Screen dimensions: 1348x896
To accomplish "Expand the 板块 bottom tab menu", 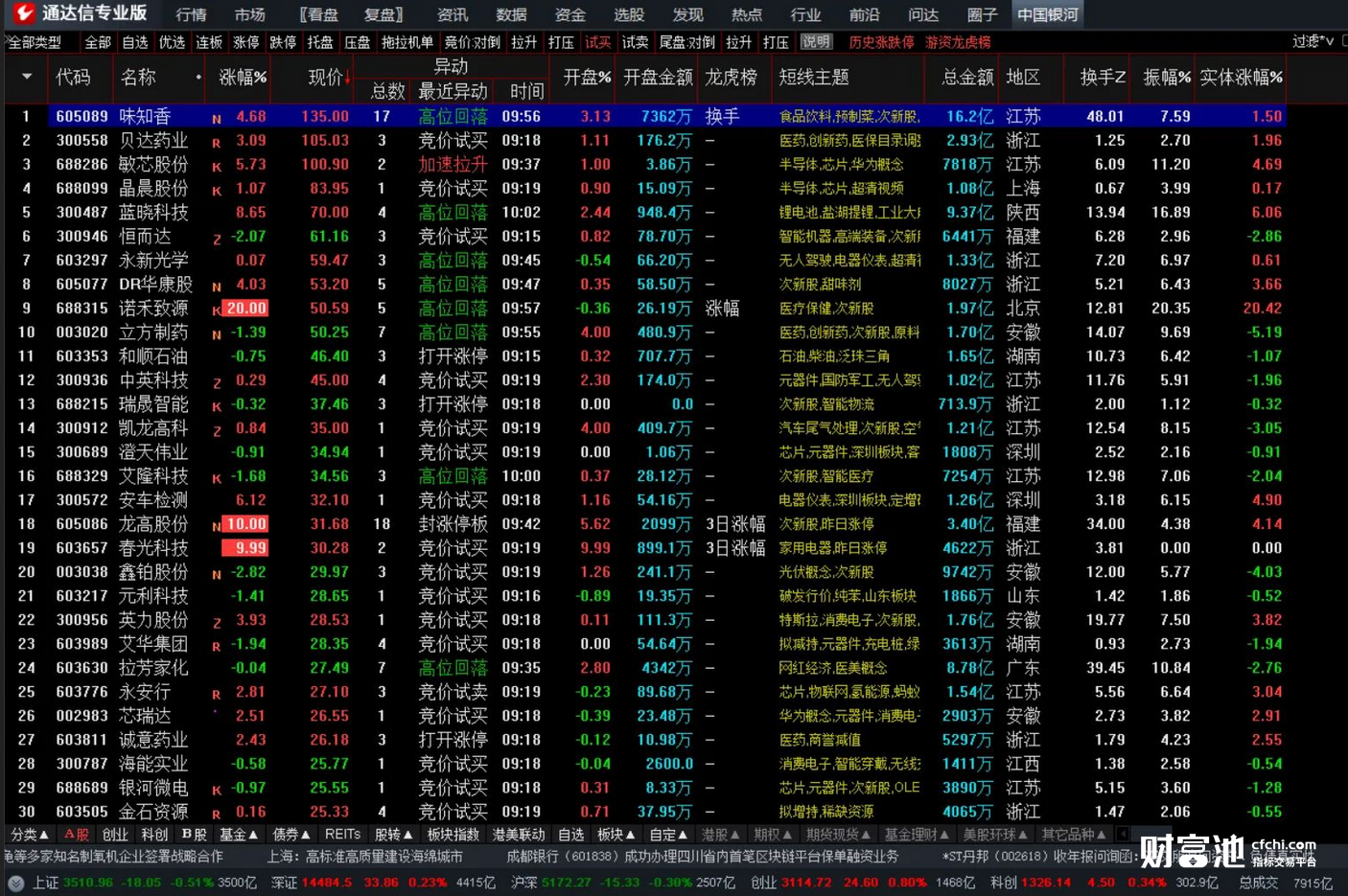I will [x=616, y=835].
